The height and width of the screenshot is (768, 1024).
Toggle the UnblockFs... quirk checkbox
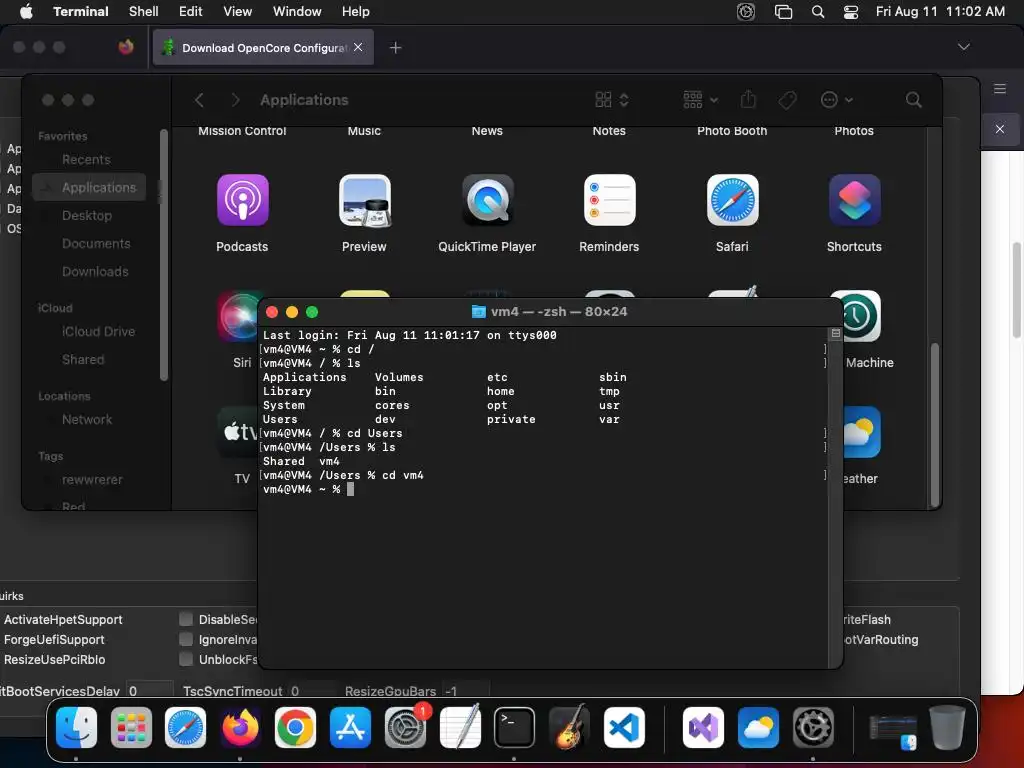[186, 660]
